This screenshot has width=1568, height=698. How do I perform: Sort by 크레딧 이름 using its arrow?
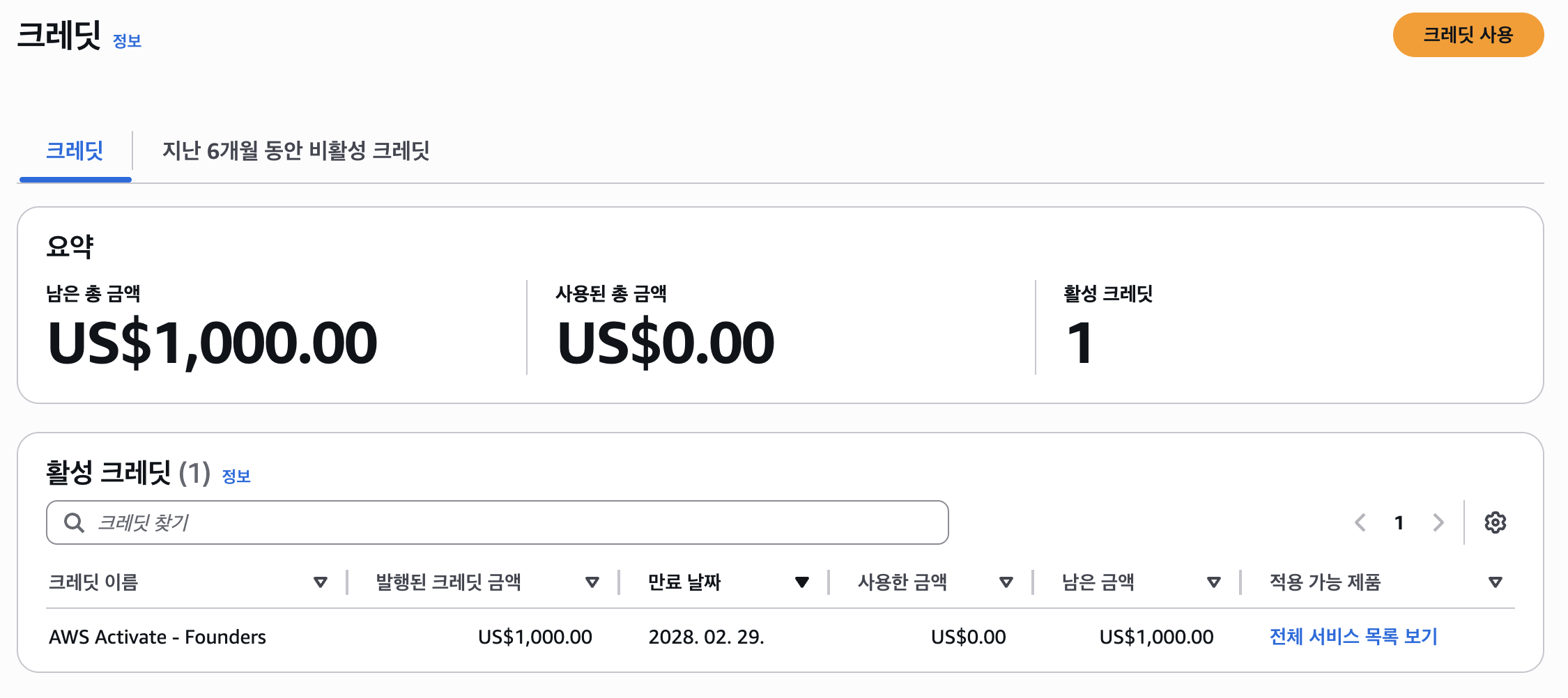321,582
